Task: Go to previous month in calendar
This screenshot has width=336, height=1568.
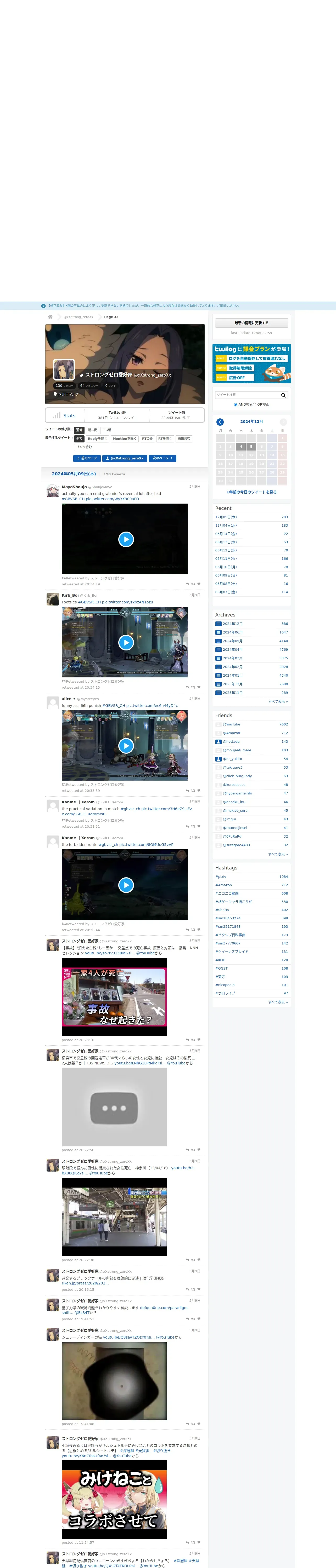Action: (x=220, y=422)
